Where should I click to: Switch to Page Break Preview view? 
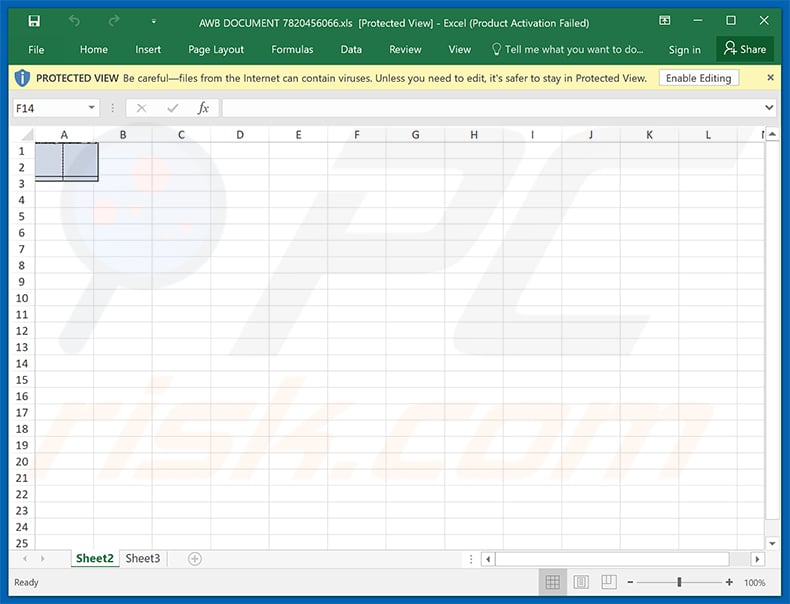[x=609, y=582]
